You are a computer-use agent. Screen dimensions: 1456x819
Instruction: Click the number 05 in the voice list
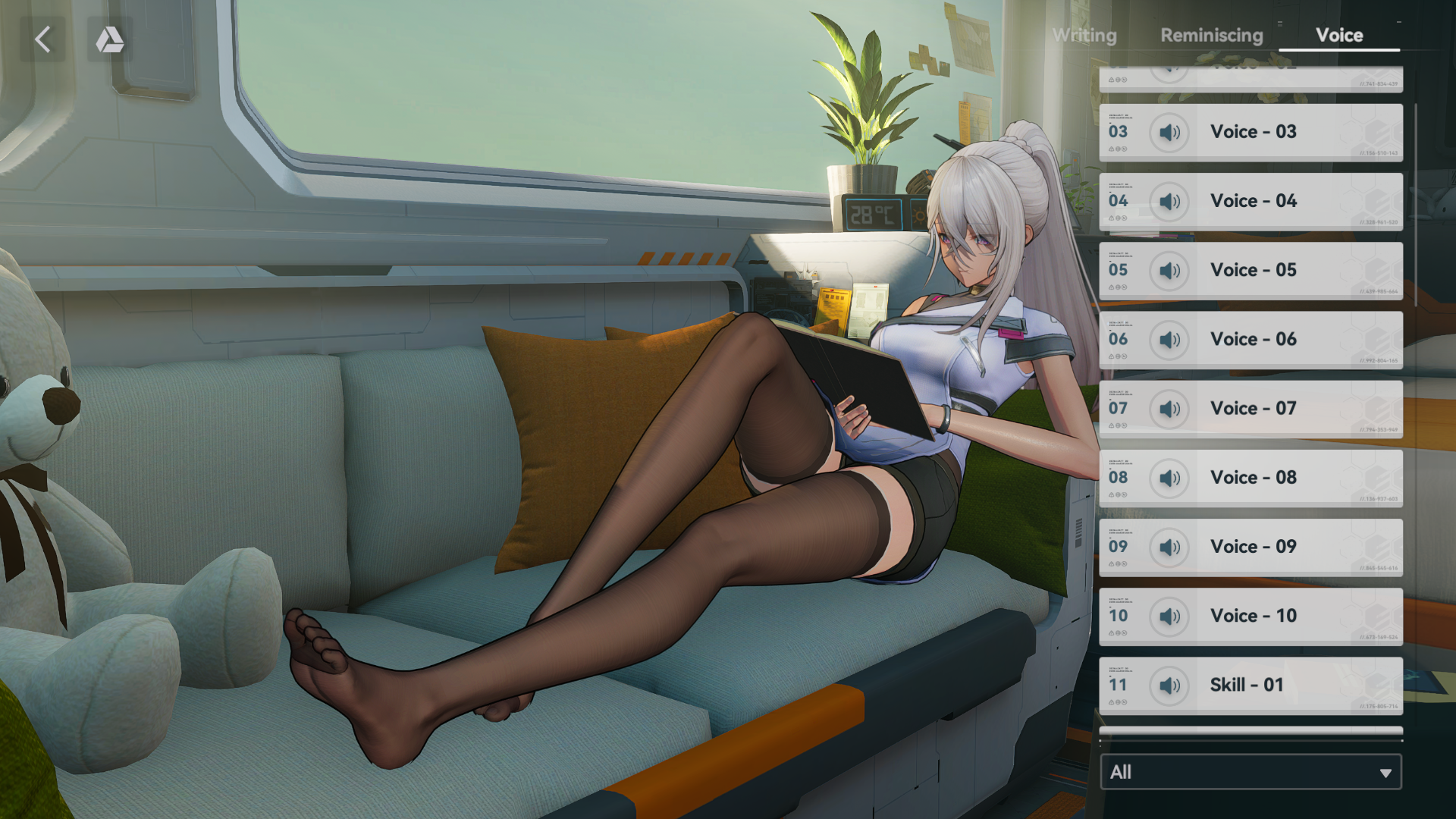pos(1118,270)
